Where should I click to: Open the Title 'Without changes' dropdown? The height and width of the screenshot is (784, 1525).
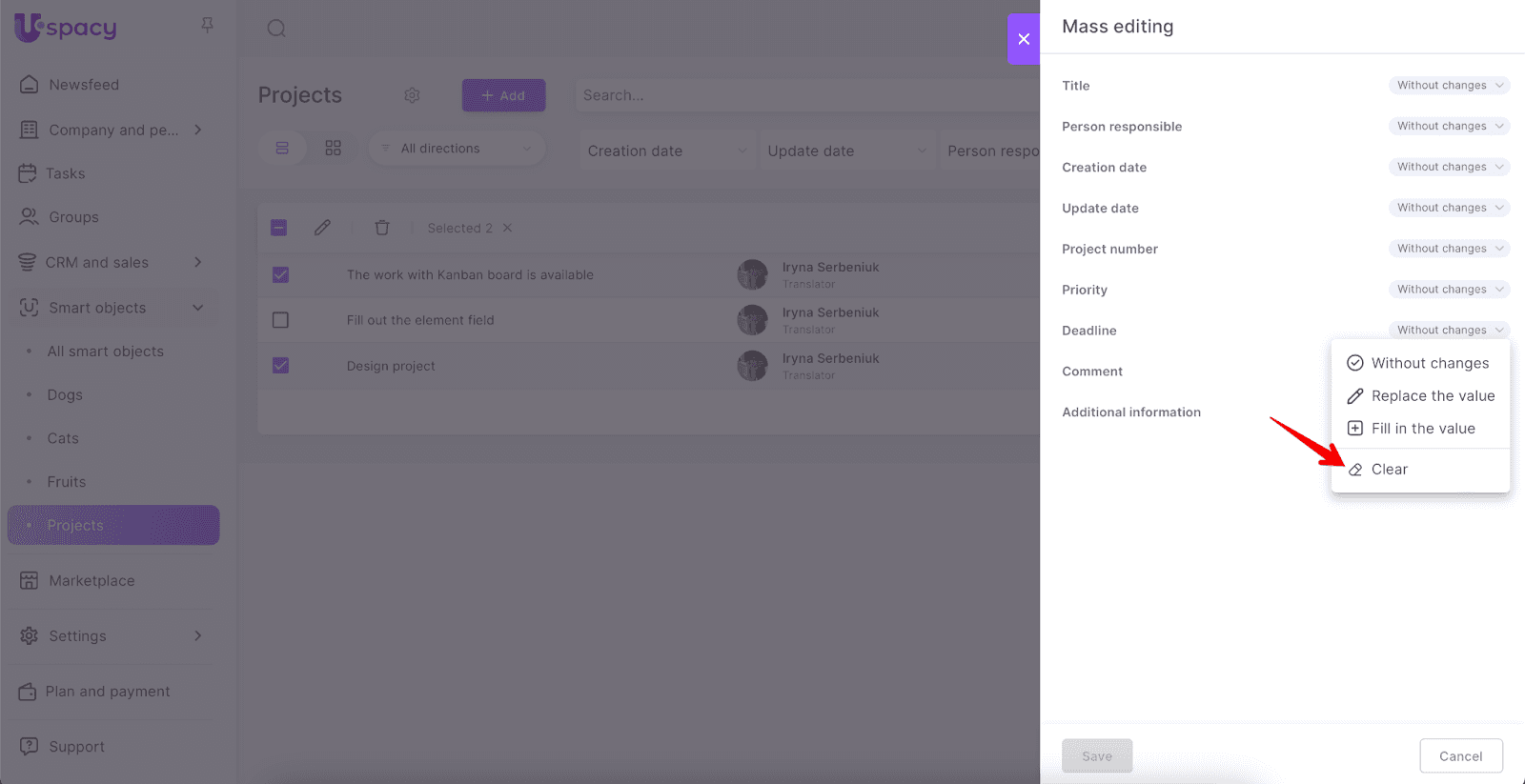pyautogui.click(x=1449, y=86)
